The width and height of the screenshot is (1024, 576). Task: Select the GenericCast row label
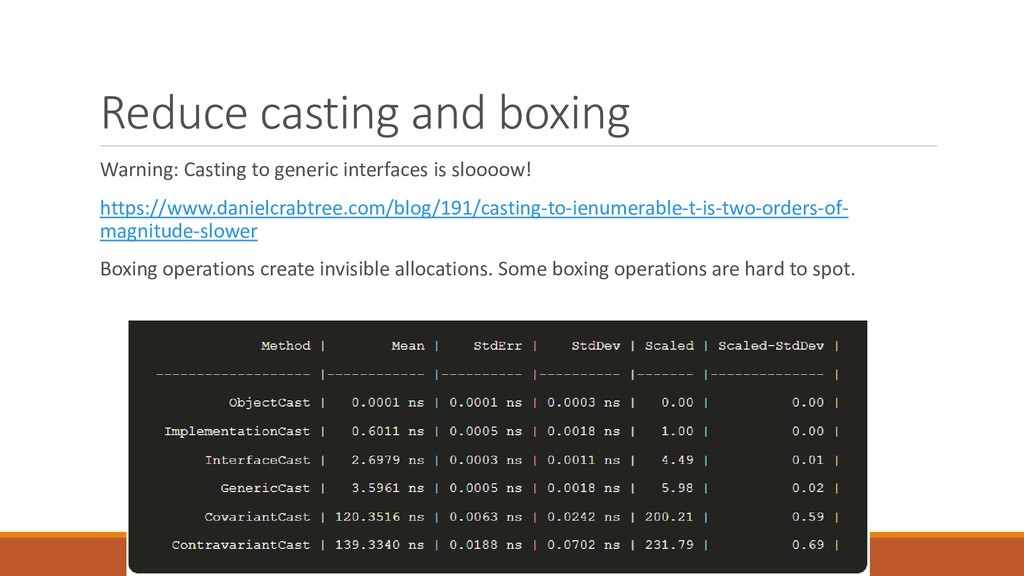pyautogui.click(x=265, y=488)
